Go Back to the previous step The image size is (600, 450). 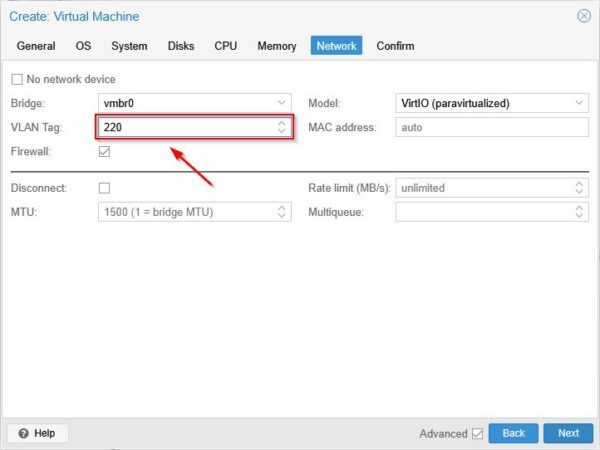[x=513, y=433]
